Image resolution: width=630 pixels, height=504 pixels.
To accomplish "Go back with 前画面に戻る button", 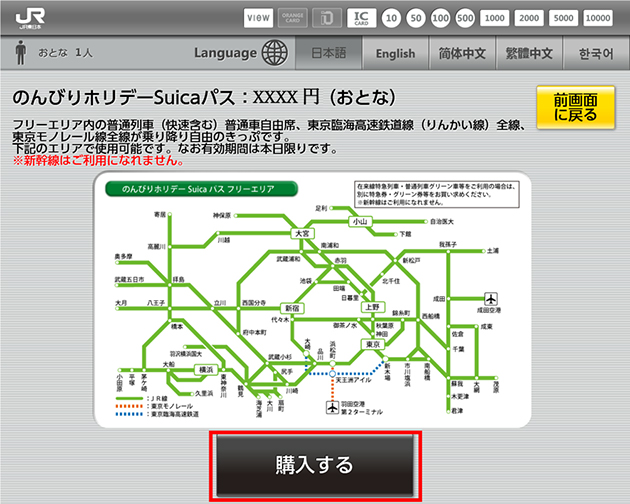I will point(575,107).
